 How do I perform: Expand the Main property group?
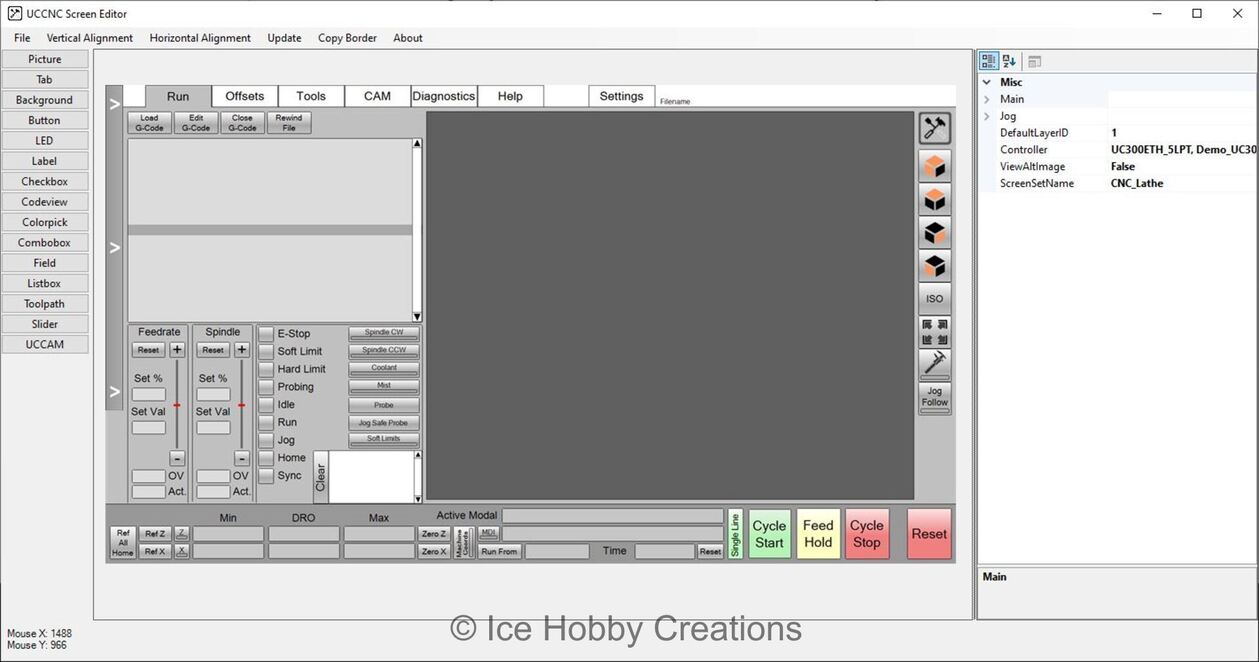point(987,99)
